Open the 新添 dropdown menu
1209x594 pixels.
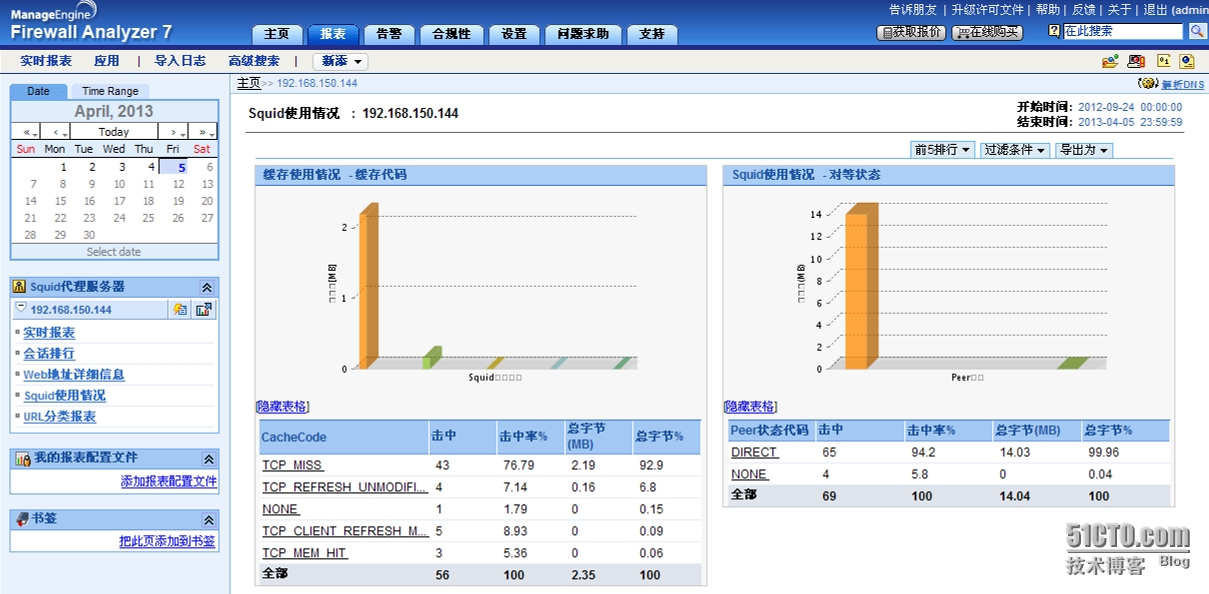coord(339,61)
